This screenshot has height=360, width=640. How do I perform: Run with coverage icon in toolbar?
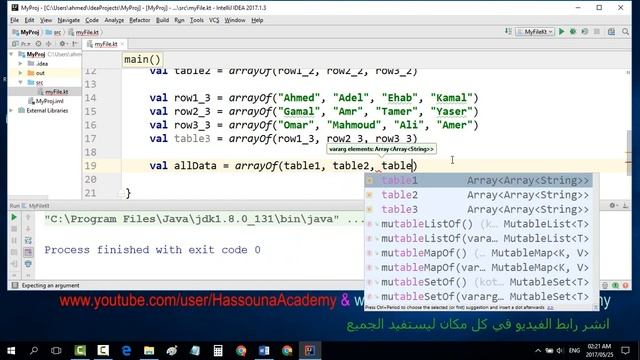[585, 32]
